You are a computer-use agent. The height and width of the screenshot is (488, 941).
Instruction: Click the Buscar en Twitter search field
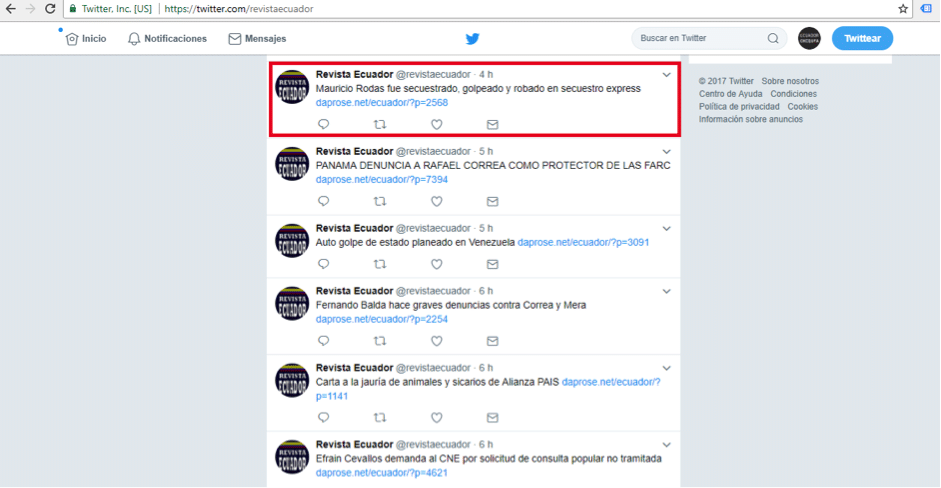[700, 39]
